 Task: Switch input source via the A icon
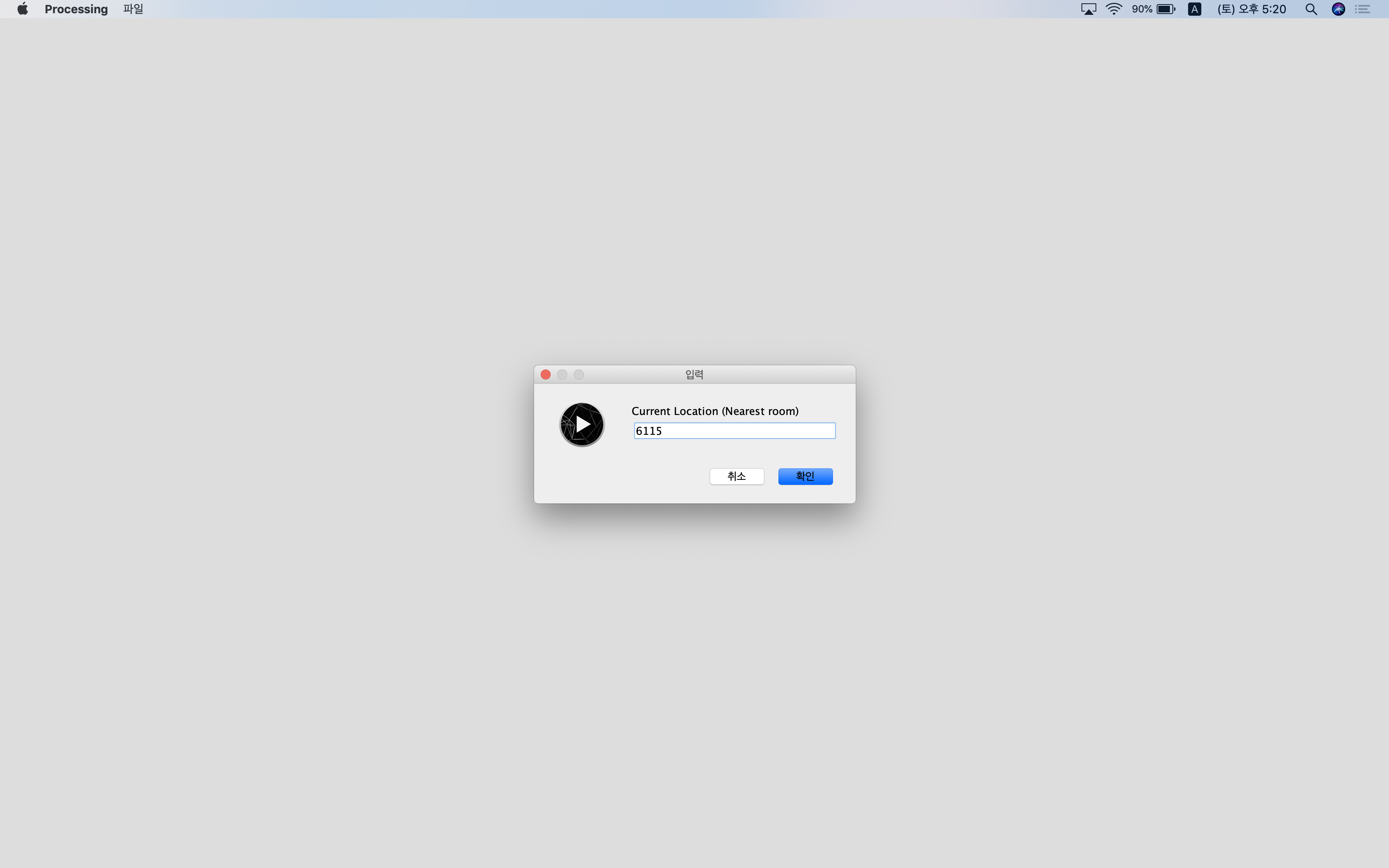point(1194,9)
